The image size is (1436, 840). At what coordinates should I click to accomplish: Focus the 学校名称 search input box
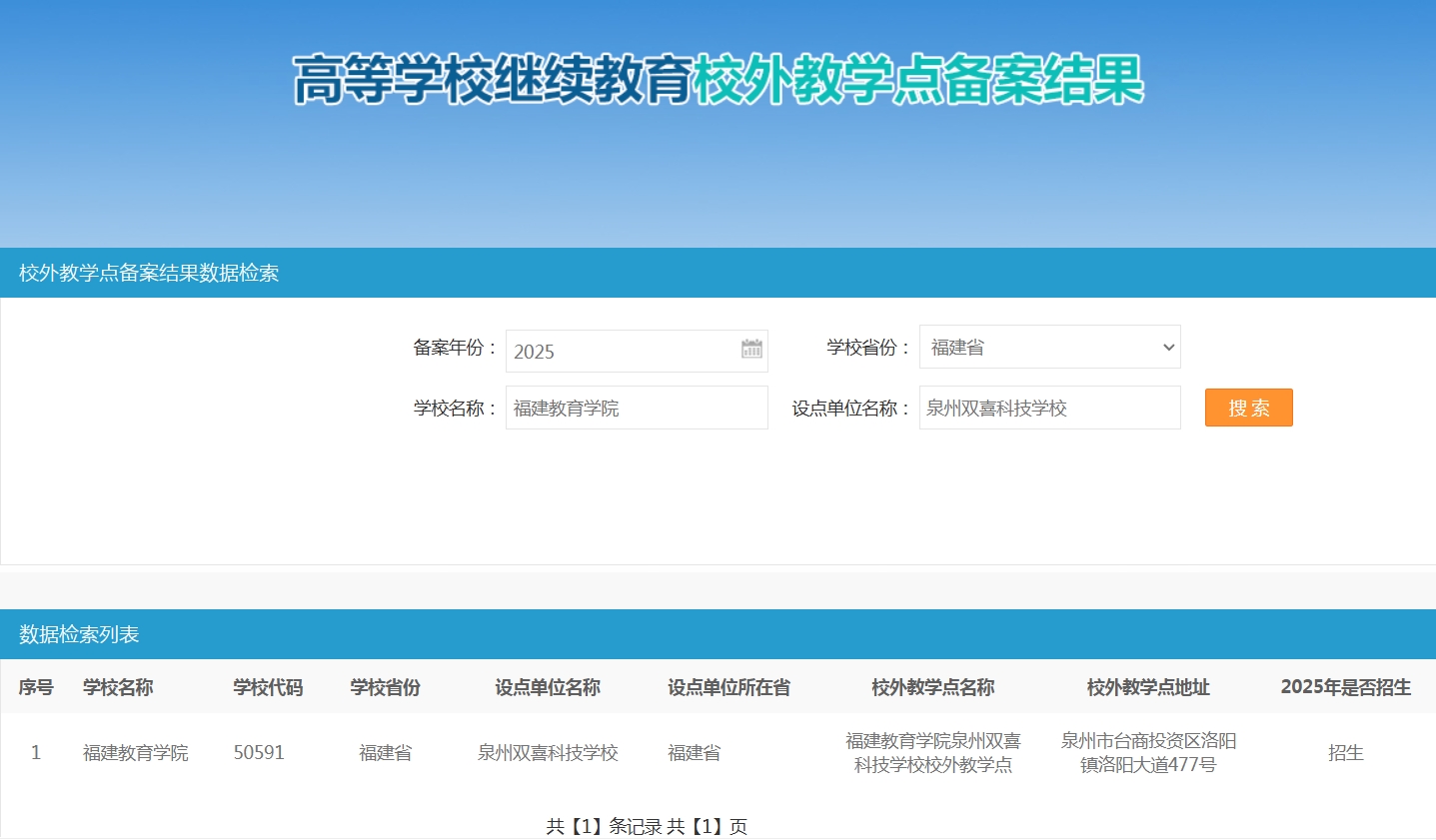coord(637,409)
